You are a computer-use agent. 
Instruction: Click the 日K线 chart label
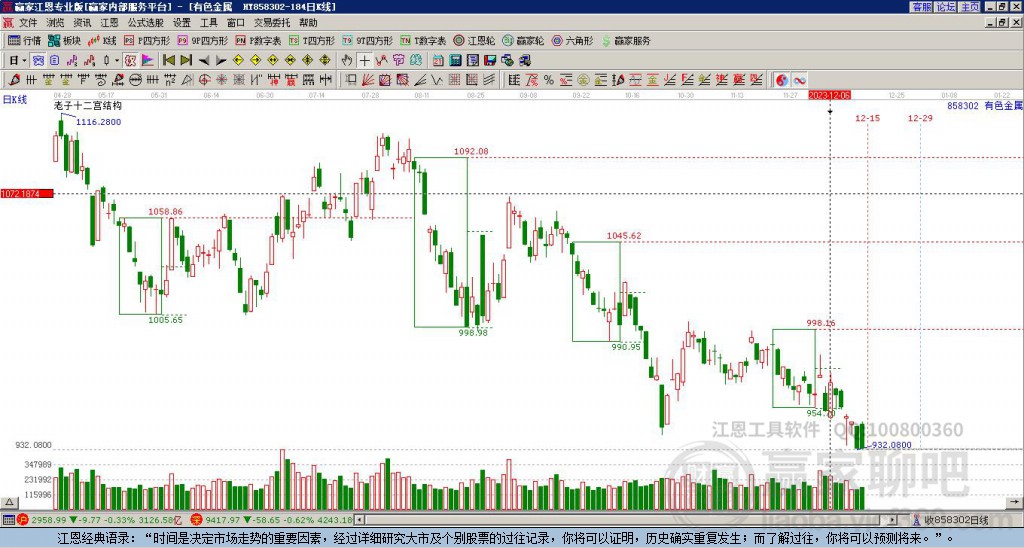point(14,100)
